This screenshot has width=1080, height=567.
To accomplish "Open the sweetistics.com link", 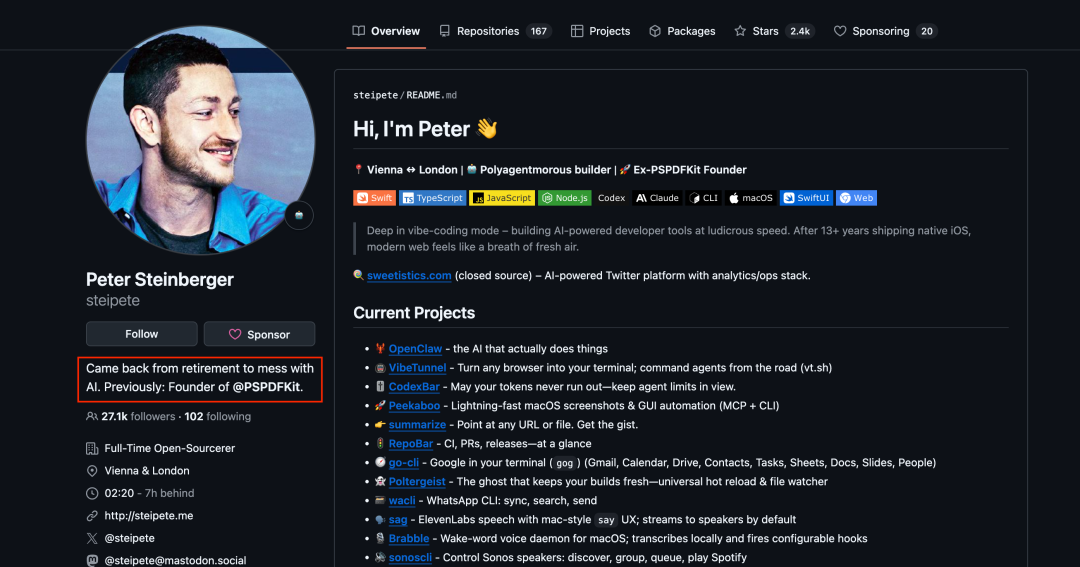I will [409, 275].
